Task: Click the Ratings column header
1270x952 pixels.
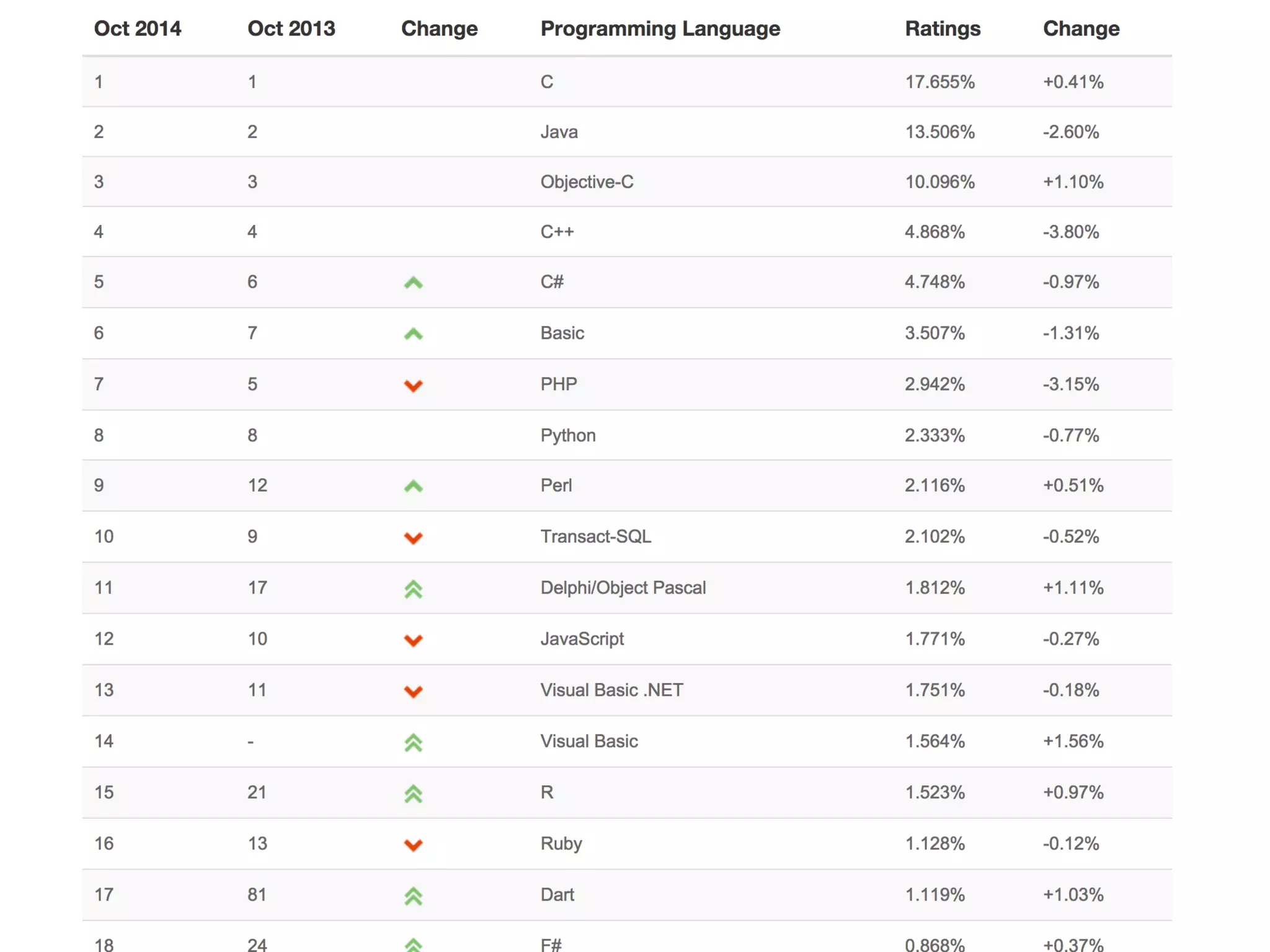Action: coord(943,29)
